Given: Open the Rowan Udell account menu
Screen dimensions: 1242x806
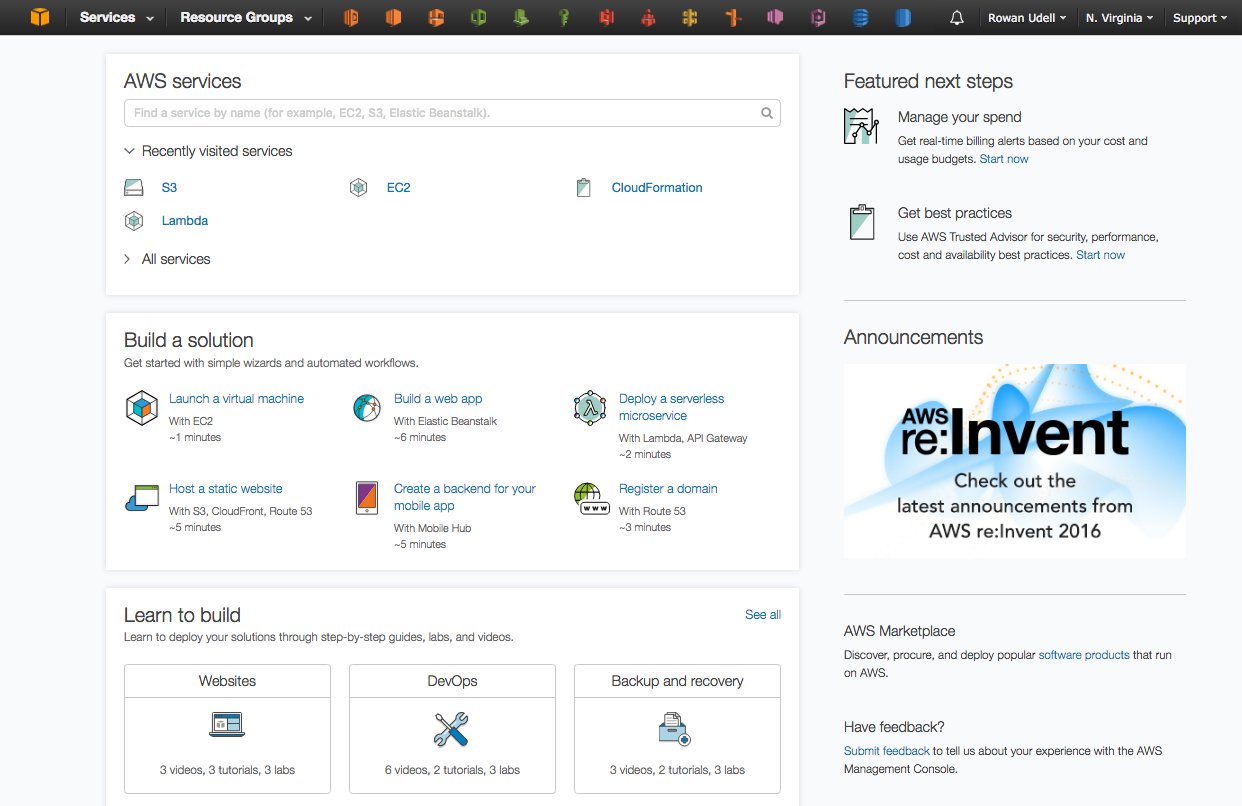Looking at the screenshot, I should tap(1026, 18).
